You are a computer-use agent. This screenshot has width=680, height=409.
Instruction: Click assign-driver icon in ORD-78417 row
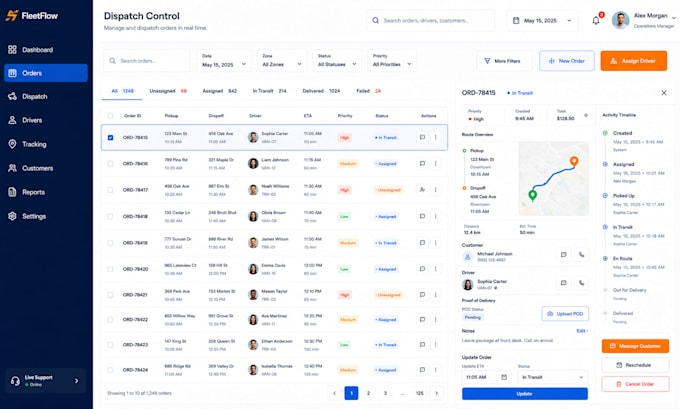422,190
